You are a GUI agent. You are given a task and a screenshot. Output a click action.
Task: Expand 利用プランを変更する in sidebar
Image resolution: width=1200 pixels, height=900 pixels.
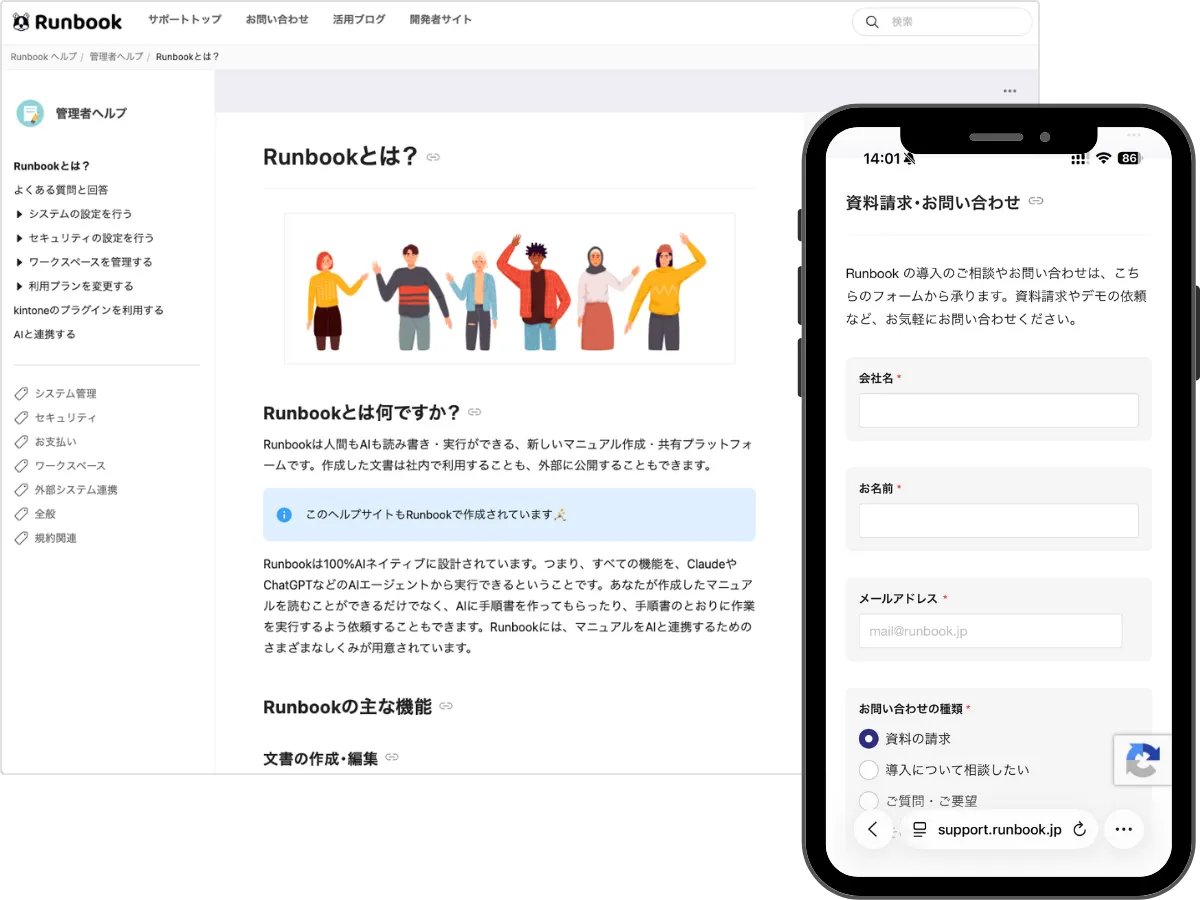pyautogui.click(x=20, y=286)
